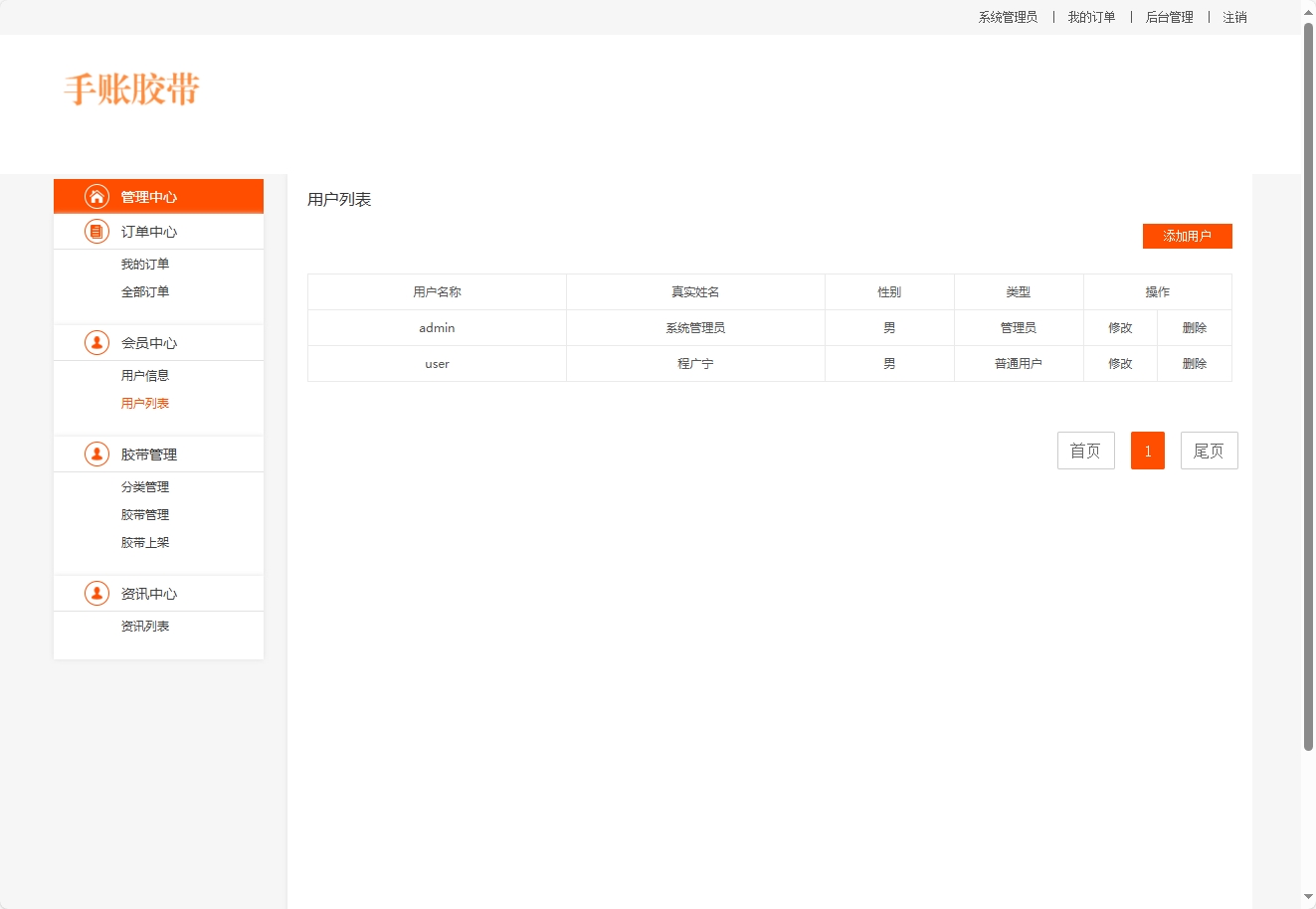Click the document icon beside 订单中心

pos(96,232)
